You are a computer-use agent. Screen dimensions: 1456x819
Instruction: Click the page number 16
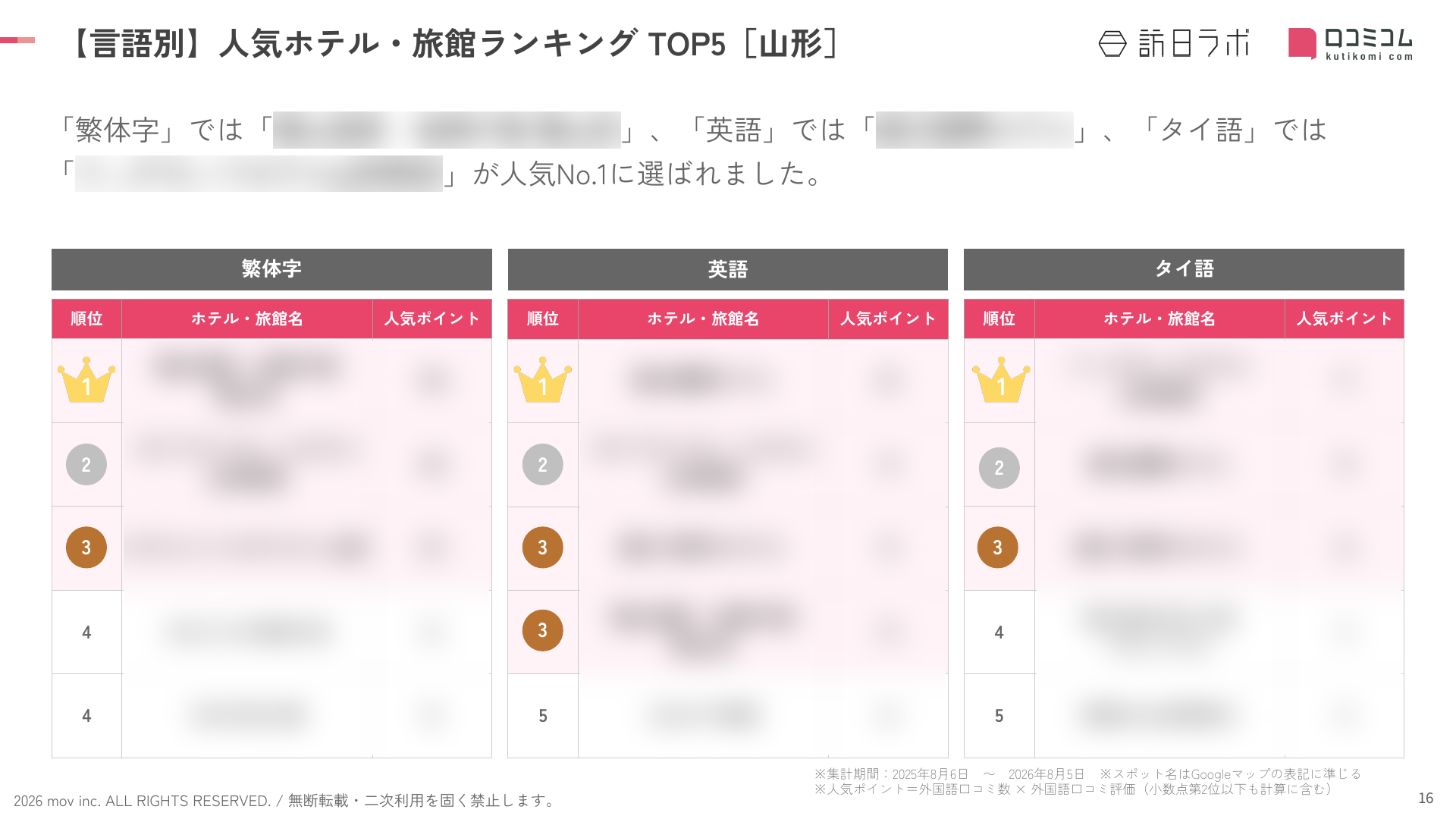[x=1426, y=799]
